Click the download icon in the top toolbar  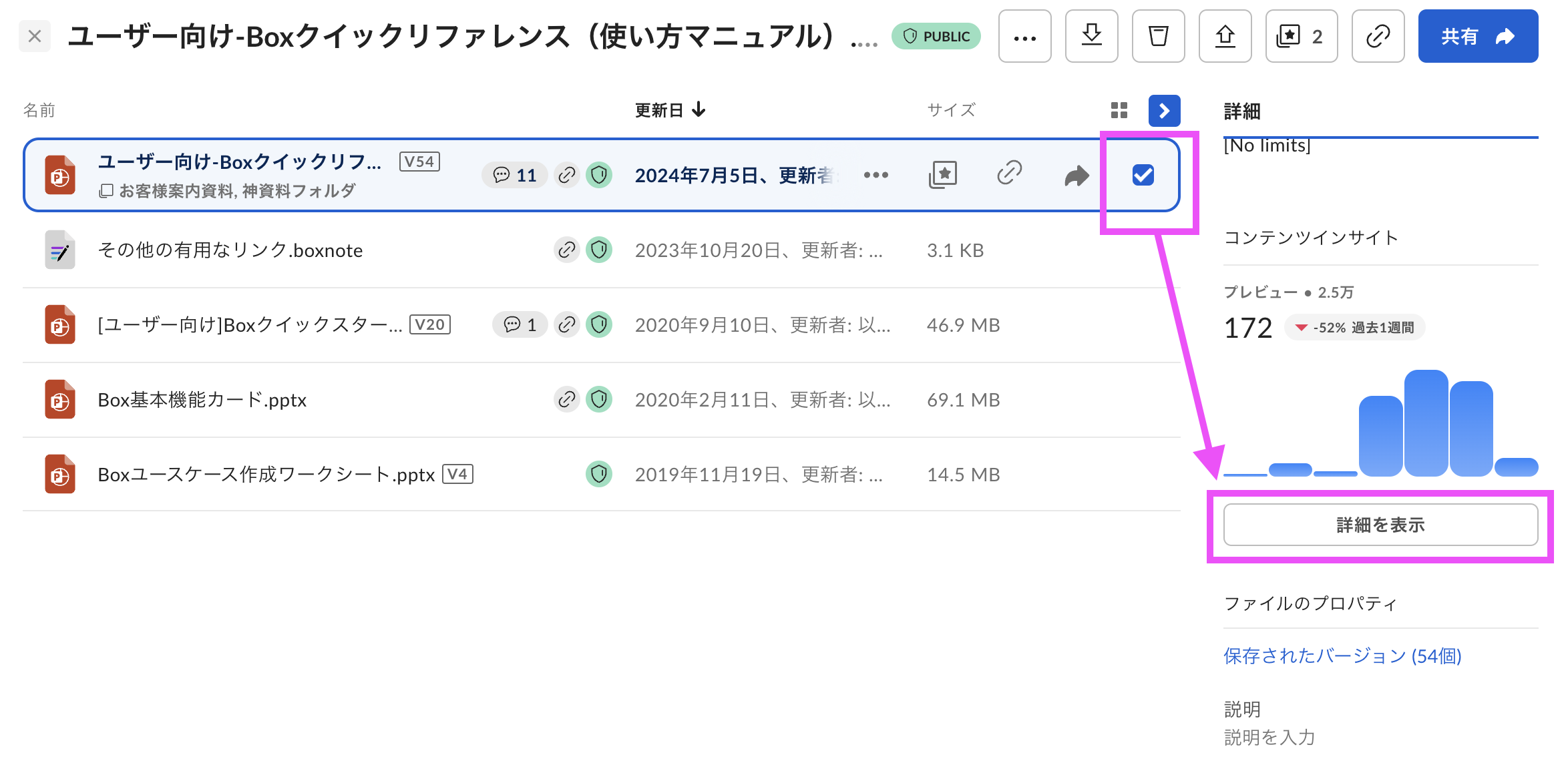(x=1091, y=36)
